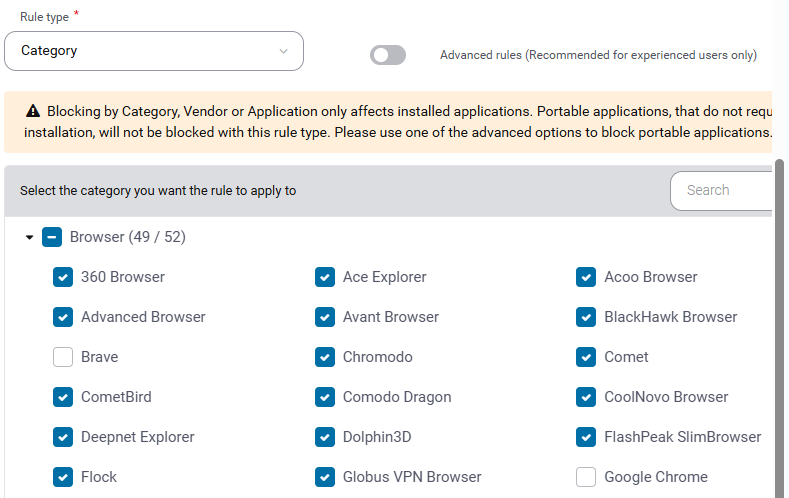Click the category Search field

721,191
